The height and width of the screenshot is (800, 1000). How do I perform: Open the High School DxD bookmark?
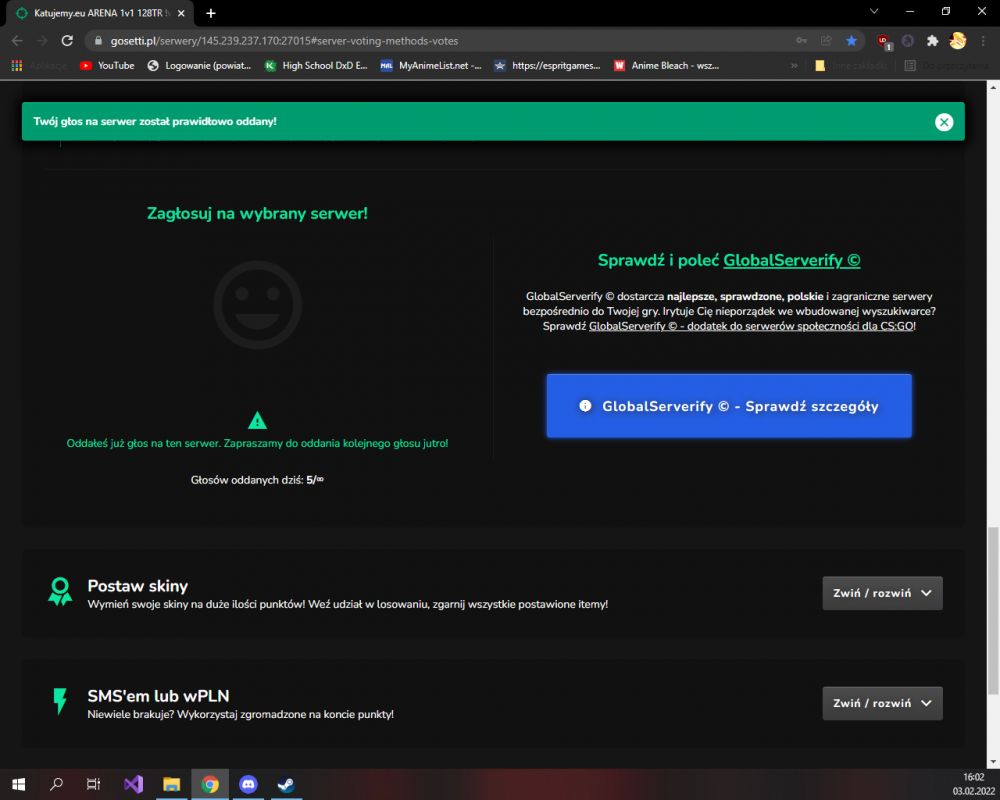point(316,65)
